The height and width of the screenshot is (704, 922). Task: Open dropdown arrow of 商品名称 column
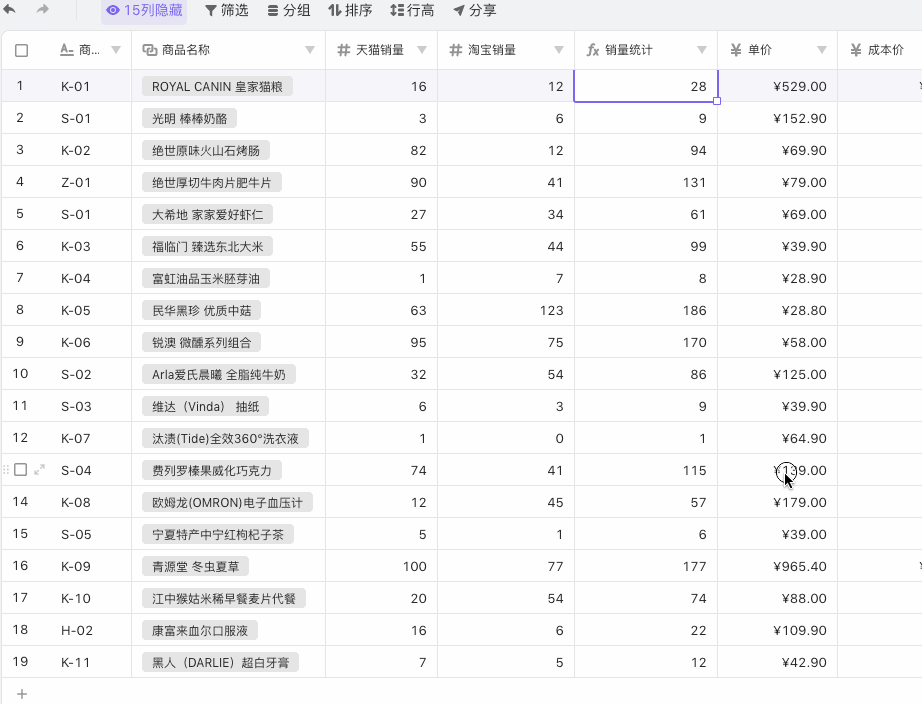coord(309,50)
